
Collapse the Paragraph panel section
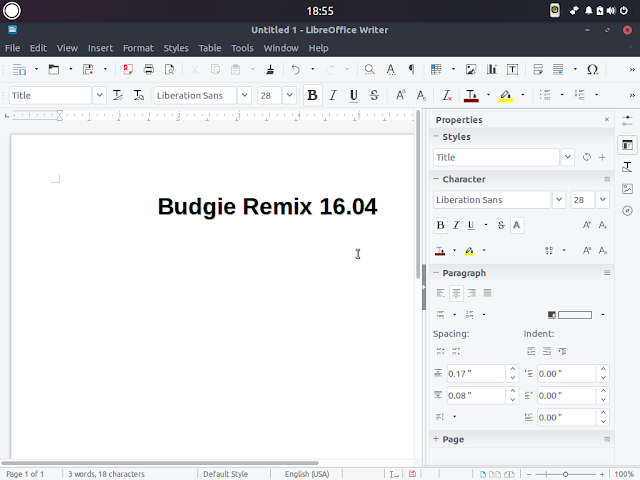click(x=436, y=273)
